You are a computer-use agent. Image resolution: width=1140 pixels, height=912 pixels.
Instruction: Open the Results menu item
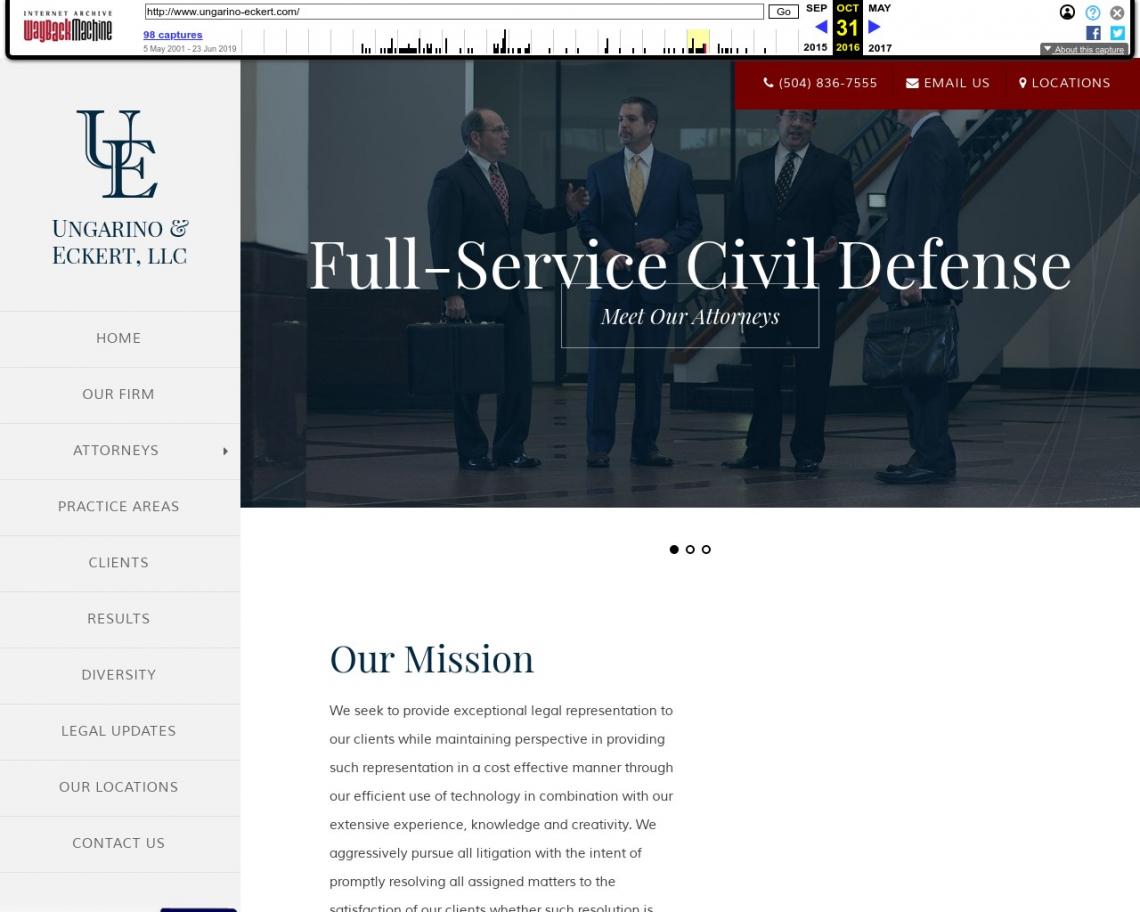(119, 618)
